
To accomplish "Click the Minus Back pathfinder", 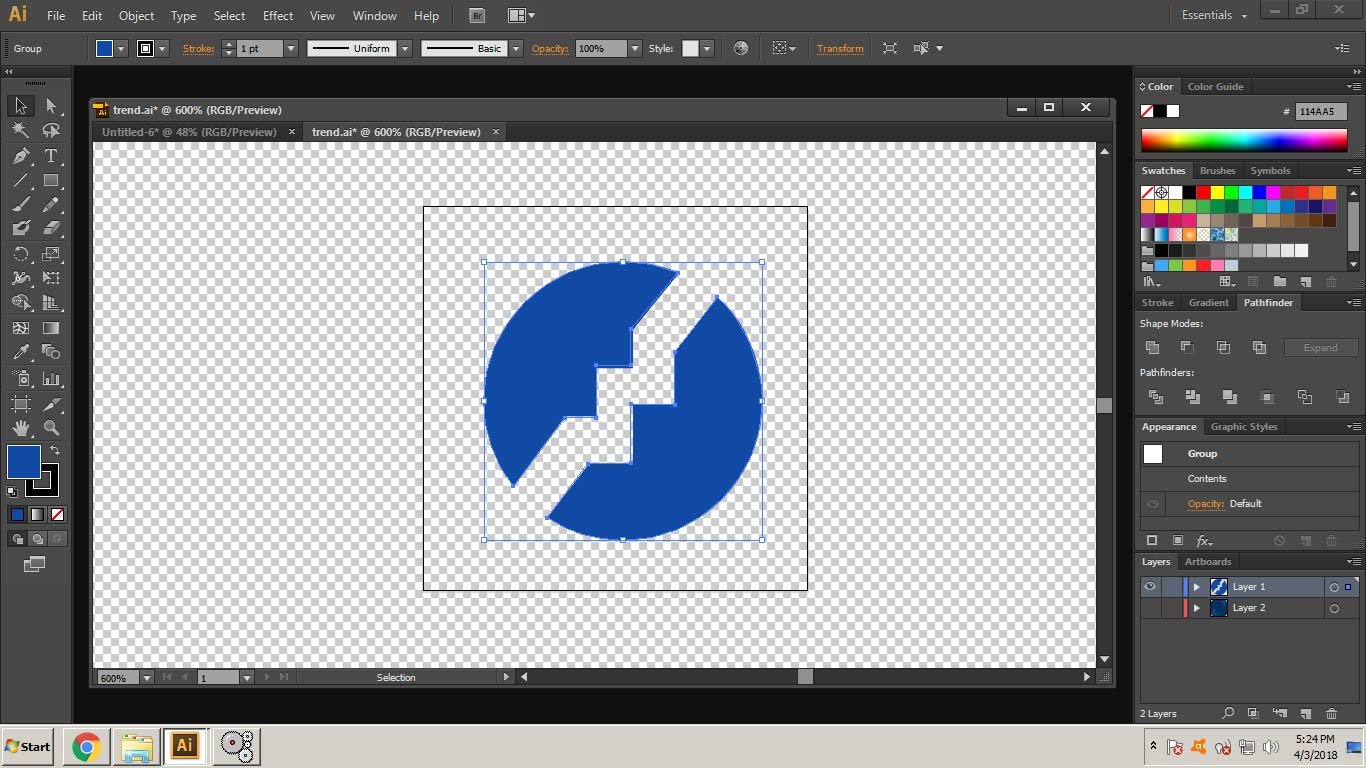I will coord(1340,397).
